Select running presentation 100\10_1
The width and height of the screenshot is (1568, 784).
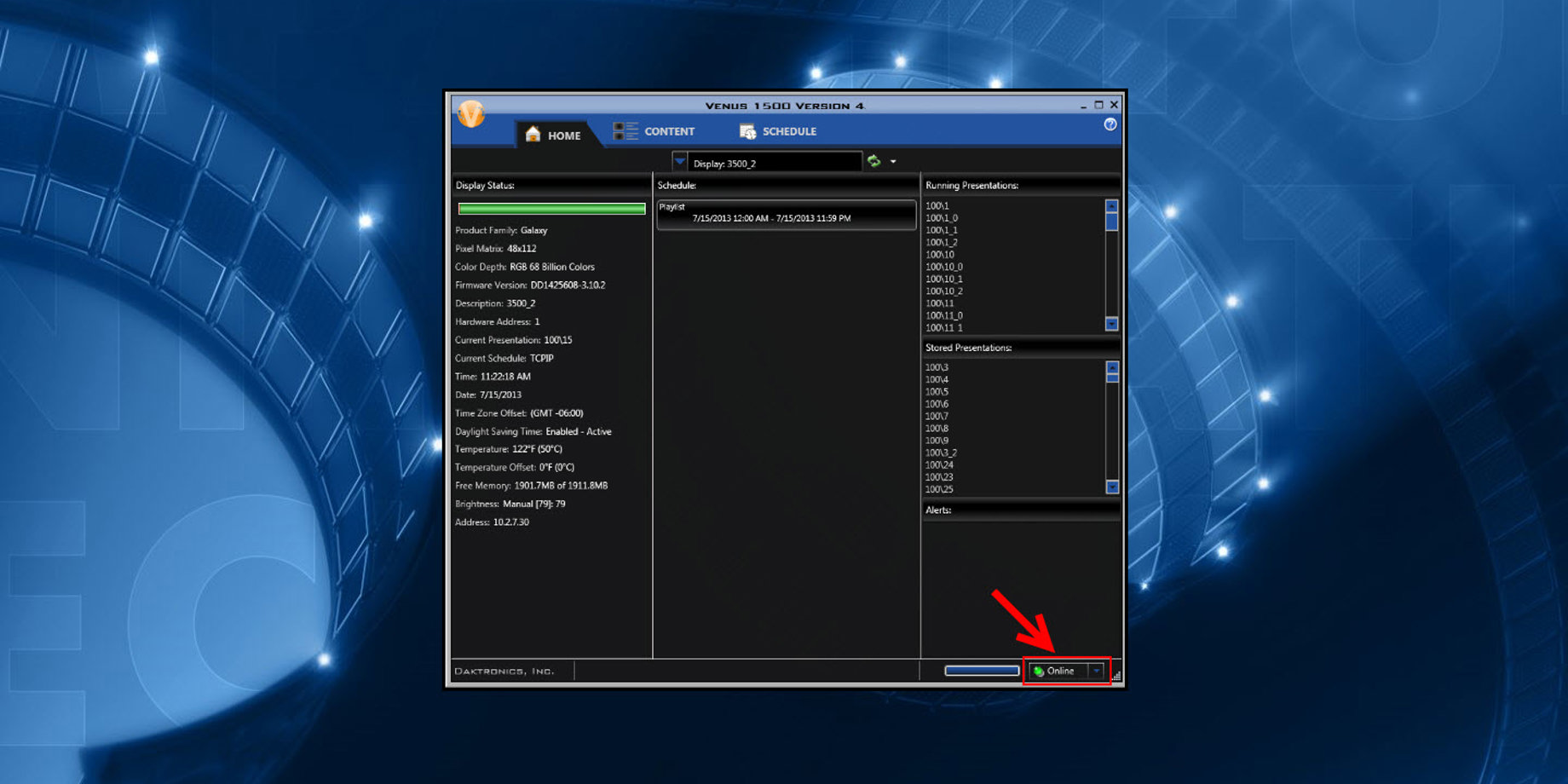tap(944, 279)
